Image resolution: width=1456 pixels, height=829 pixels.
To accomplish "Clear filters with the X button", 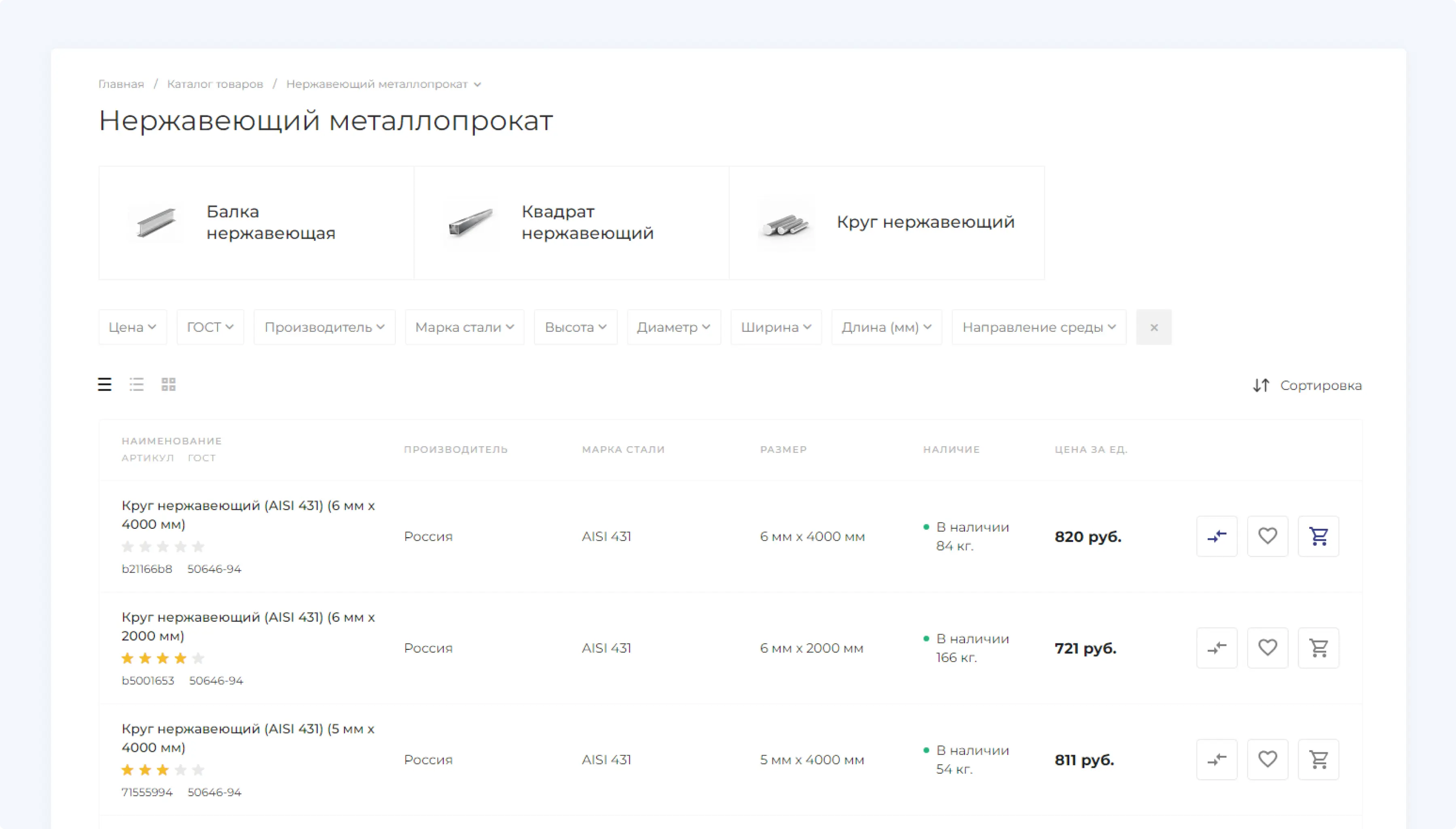I will (1153, 327).
